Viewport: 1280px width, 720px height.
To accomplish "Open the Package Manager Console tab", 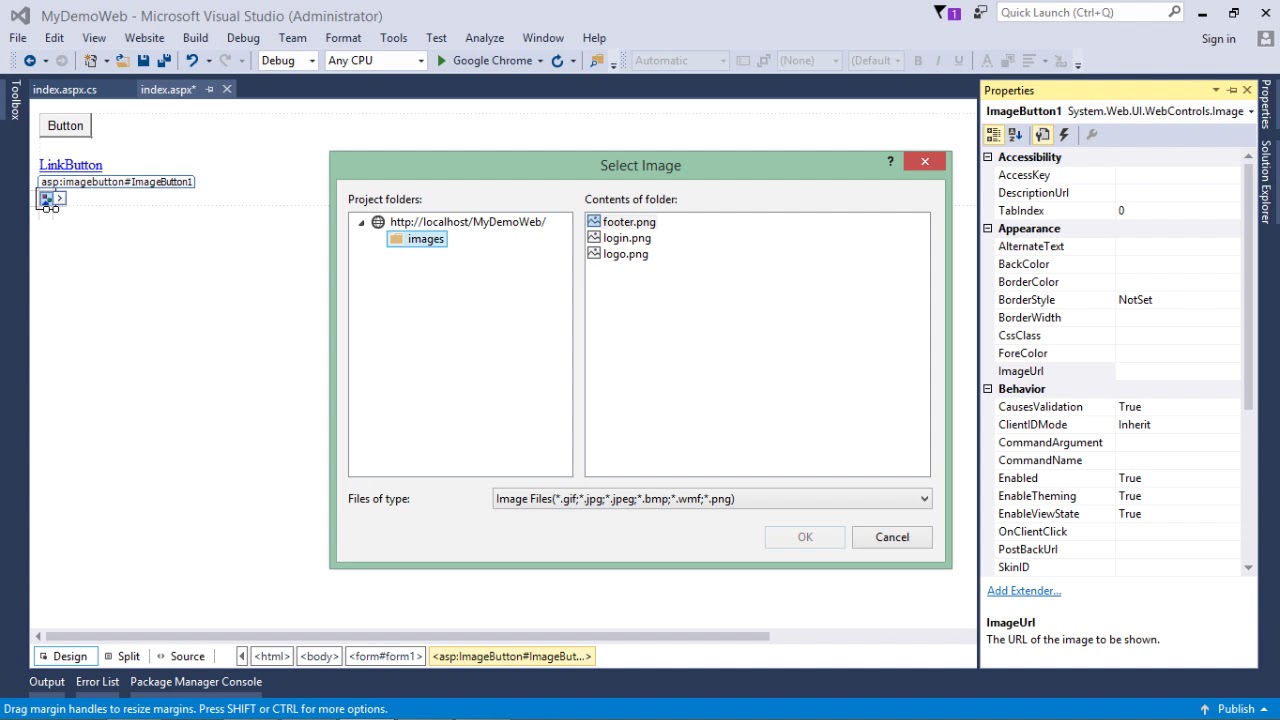I will 196,682.
